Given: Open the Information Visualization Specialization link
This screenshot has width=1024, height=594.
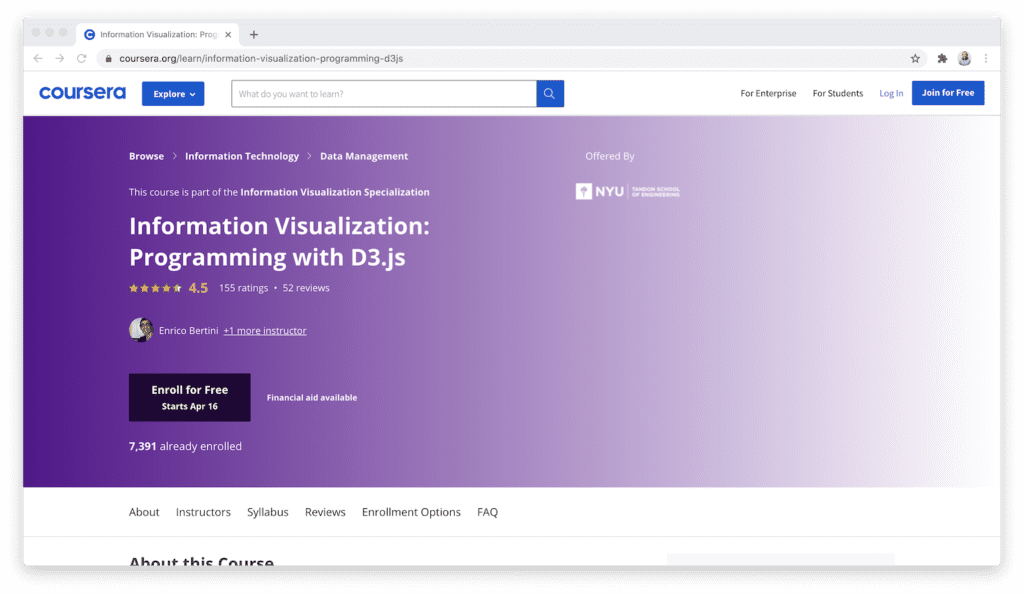Looking at the screenshot, I should [x=335, y=192].
